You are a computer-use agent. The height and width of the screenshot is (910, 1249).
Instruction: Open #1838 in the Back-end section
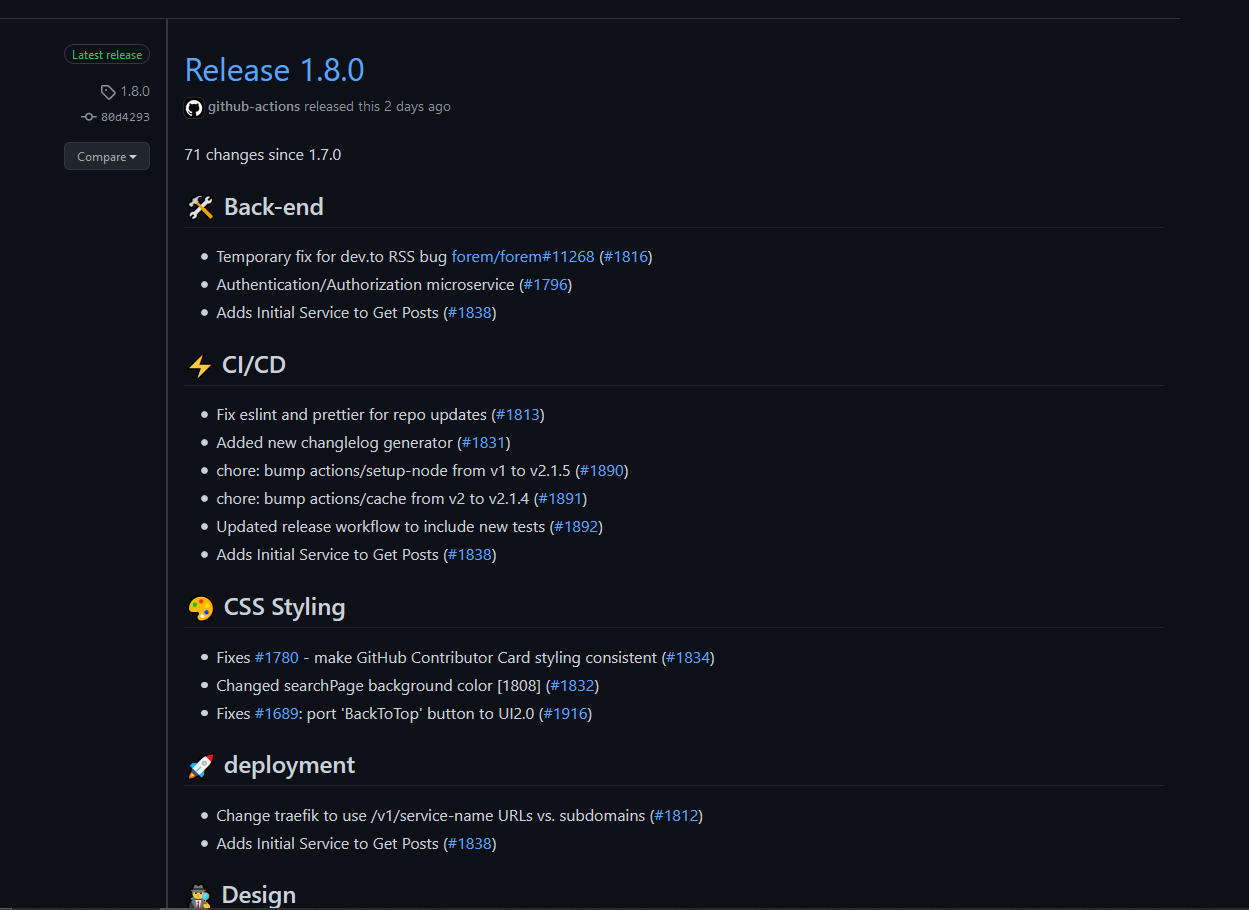pyautogui.click(x=470, y=313)
